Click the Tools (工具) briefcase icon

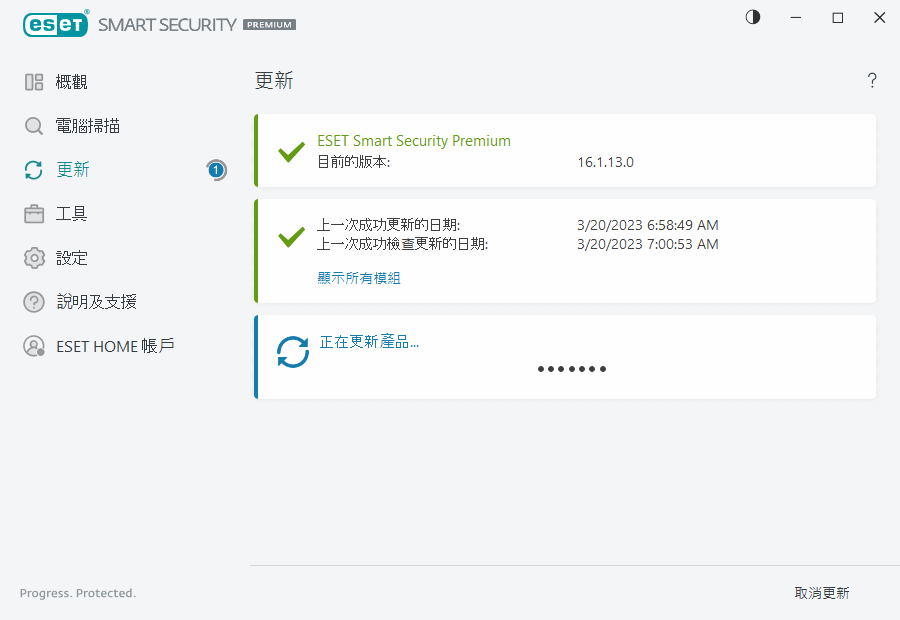pyautogui.click(x=34, y=214)
